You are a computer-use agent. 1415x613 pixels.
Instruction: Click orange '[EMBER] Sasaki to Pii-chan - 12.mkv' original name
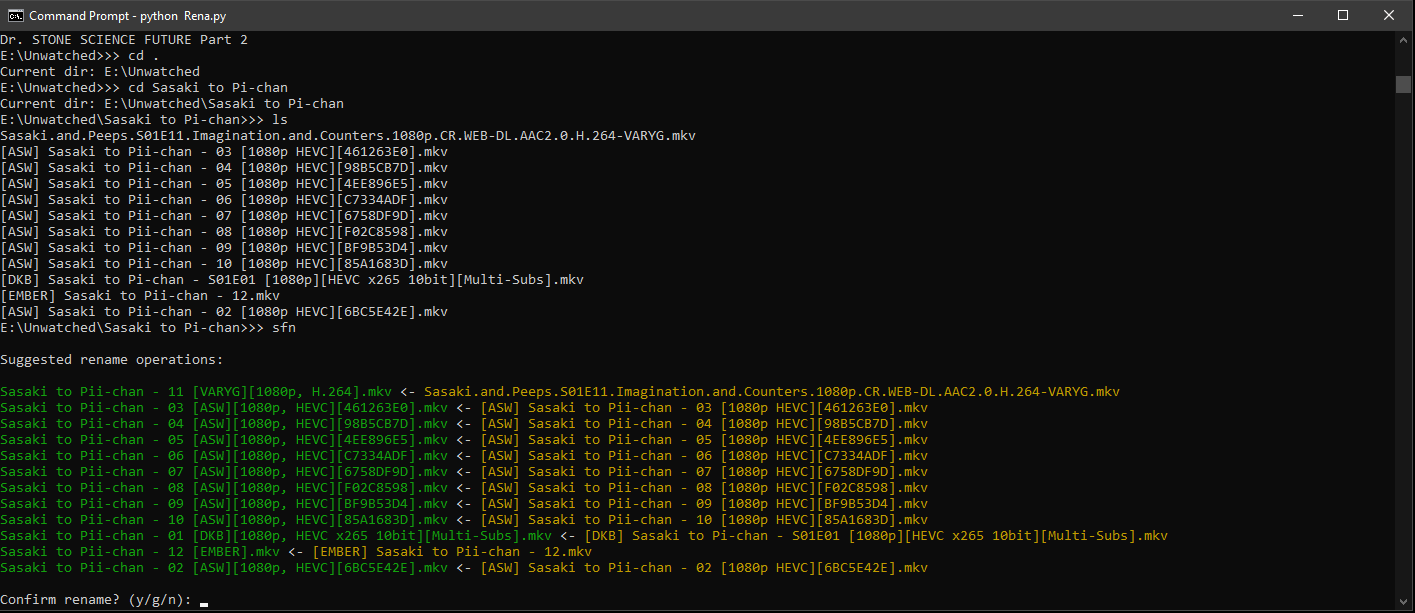tap(452, 552)
